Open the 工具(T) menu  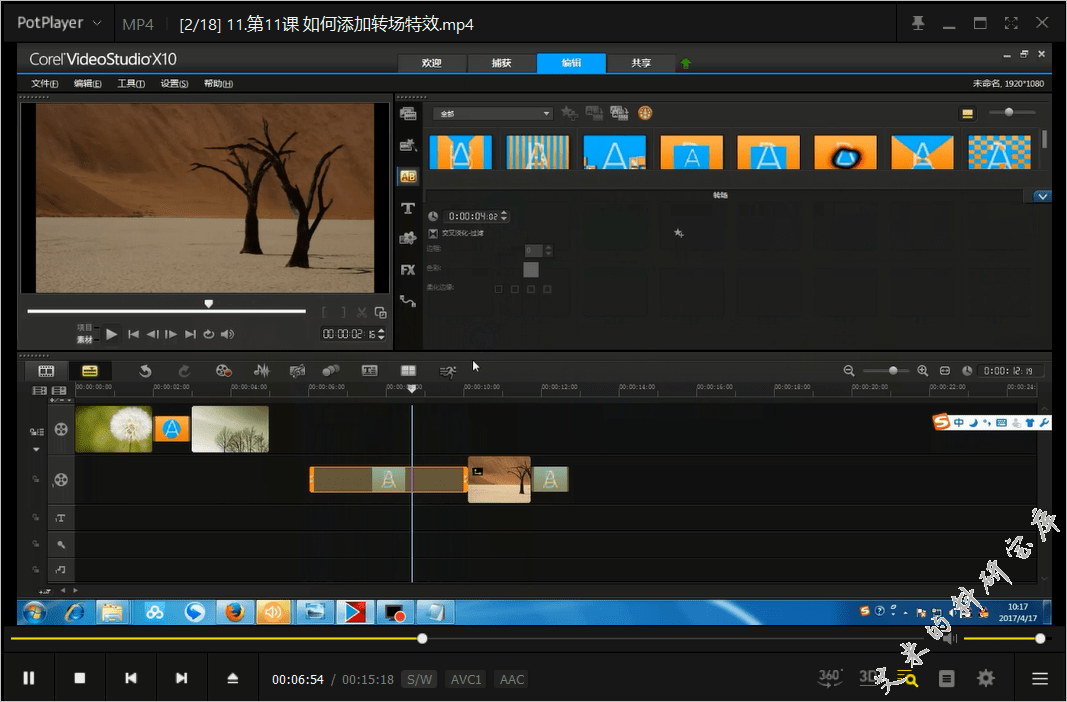pyautogui.click(x=131, y=83)
